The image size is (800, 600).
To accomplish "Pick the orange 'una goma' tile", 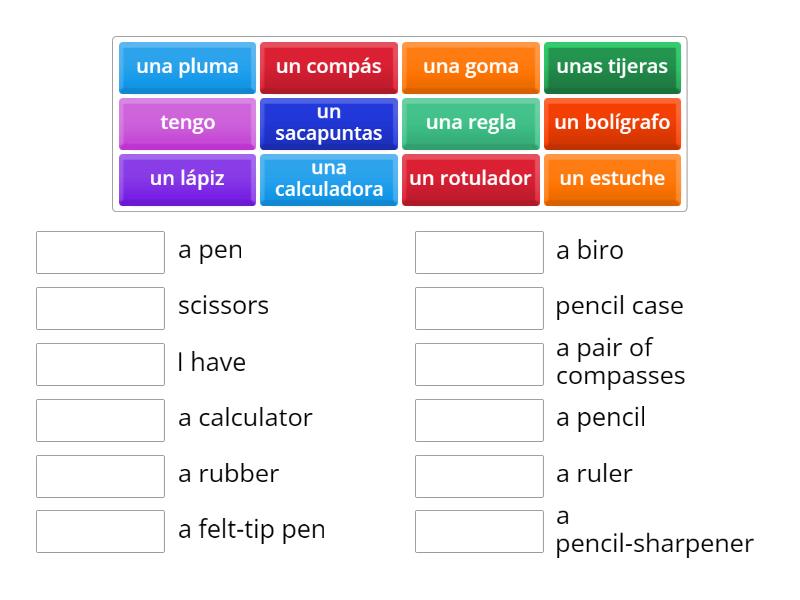I will coord(470,67).
